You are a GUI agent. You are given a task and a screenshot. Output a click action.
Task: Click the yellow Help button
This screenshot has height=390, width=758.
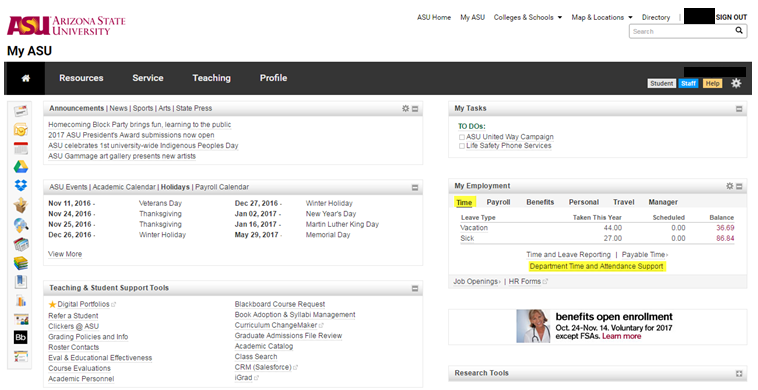tap(712, 84)
